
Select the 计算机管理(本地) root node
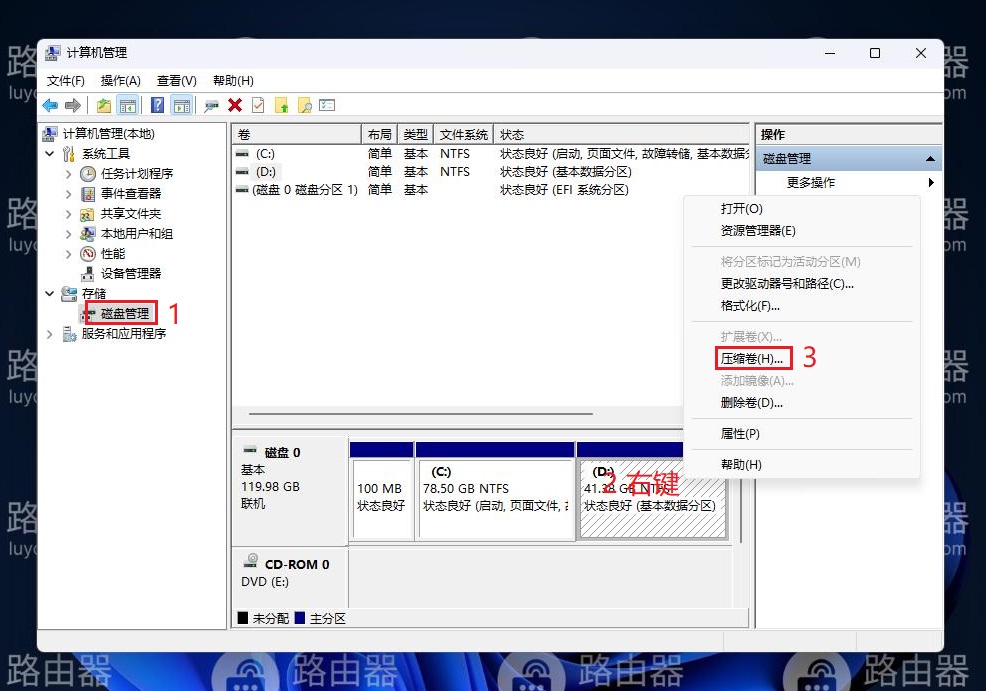coord(109,134)
